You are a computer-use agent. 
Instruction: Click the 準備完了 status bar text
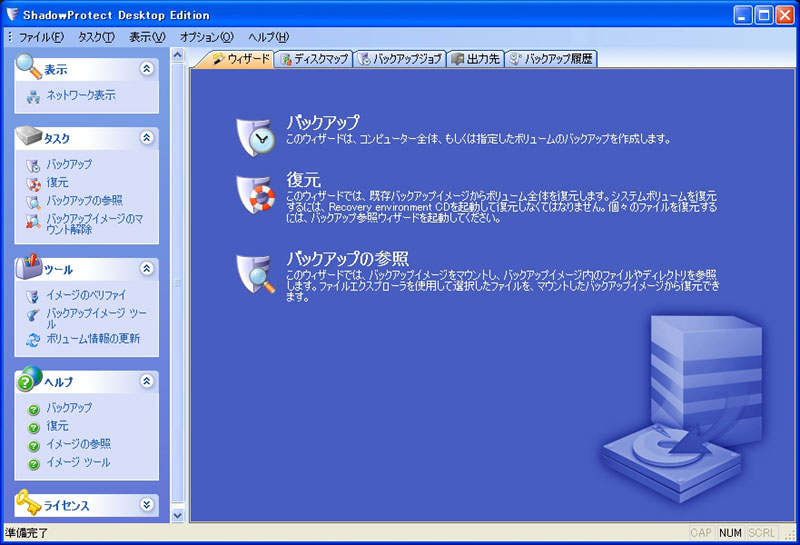pos(26,533)
